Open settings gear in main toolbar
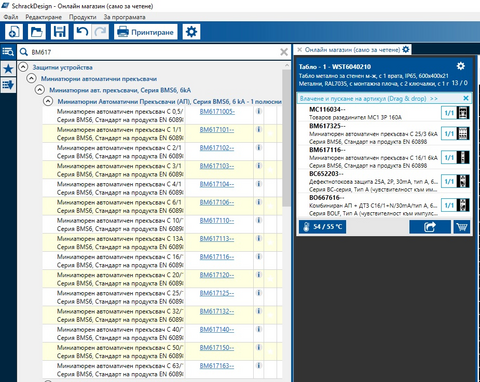The height and width of the screenshot is (382, 480). point(191,32)
